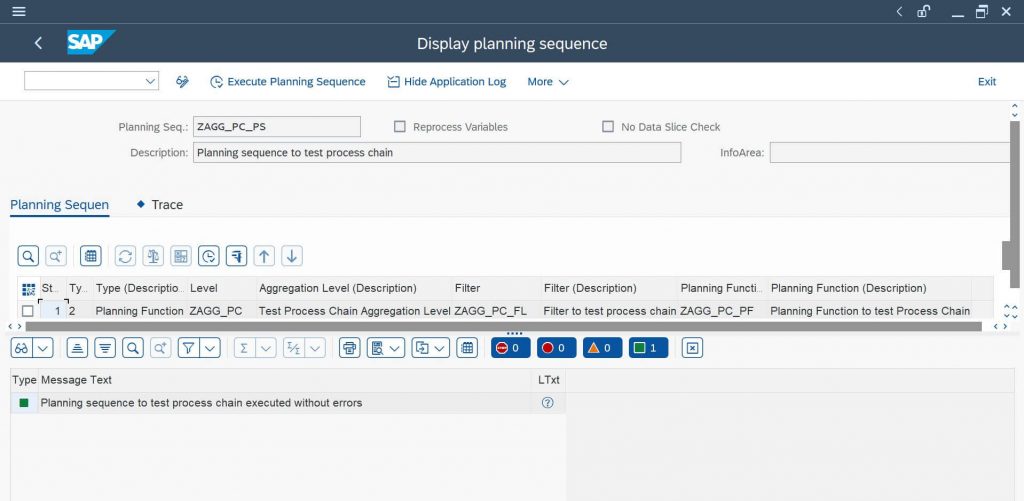Click Execute Planning Sequence button
The image size is (1024, 501).
(x=288, y=82)
